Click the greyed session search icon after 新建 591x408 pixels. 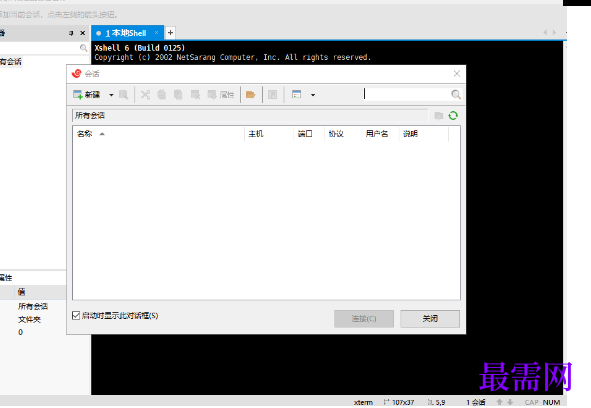point(123,94)
